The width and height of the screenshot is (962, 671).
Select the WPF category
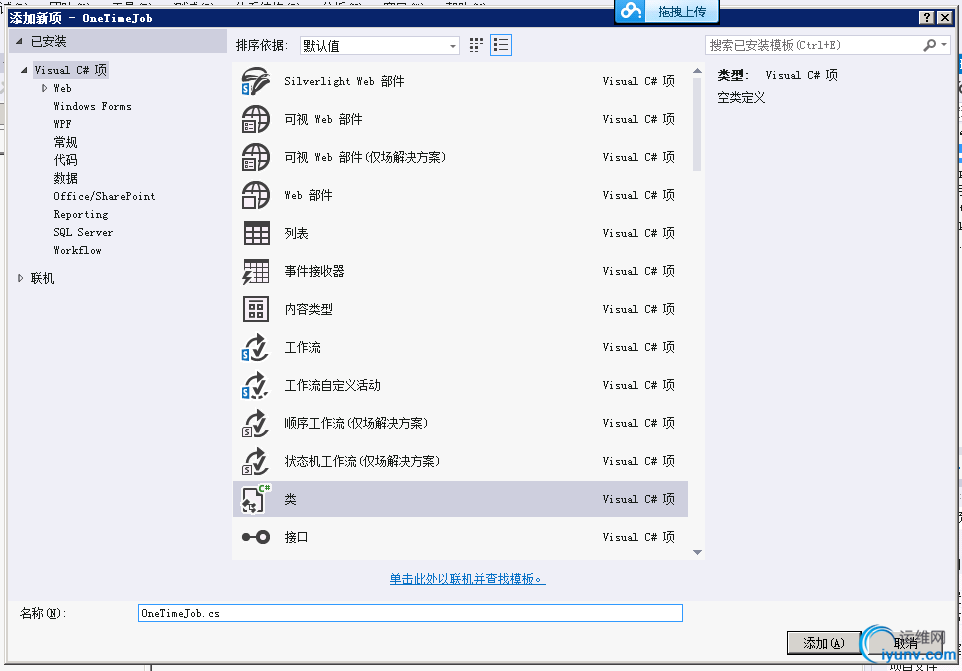click(x=62, y=124)
